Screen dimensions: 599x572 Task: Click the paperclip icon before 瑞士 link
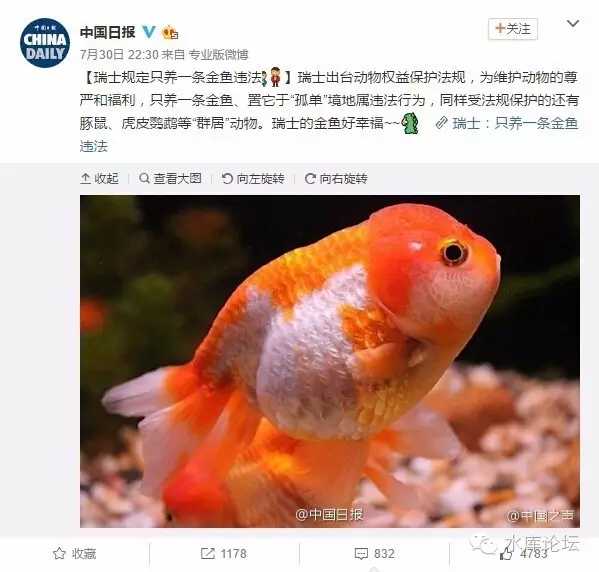click(x=441, y=123)
